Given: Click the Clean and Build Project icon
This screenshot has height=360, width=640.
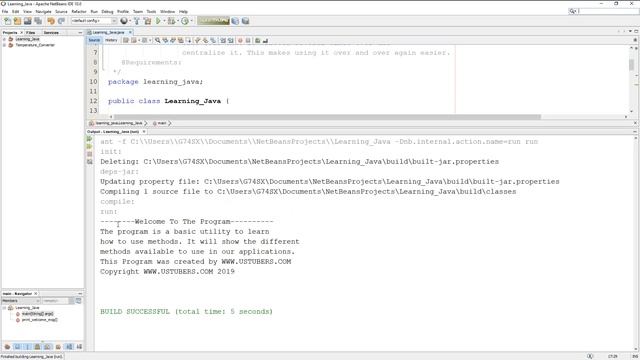Looking at the screenshot, I should click(147, 21).
